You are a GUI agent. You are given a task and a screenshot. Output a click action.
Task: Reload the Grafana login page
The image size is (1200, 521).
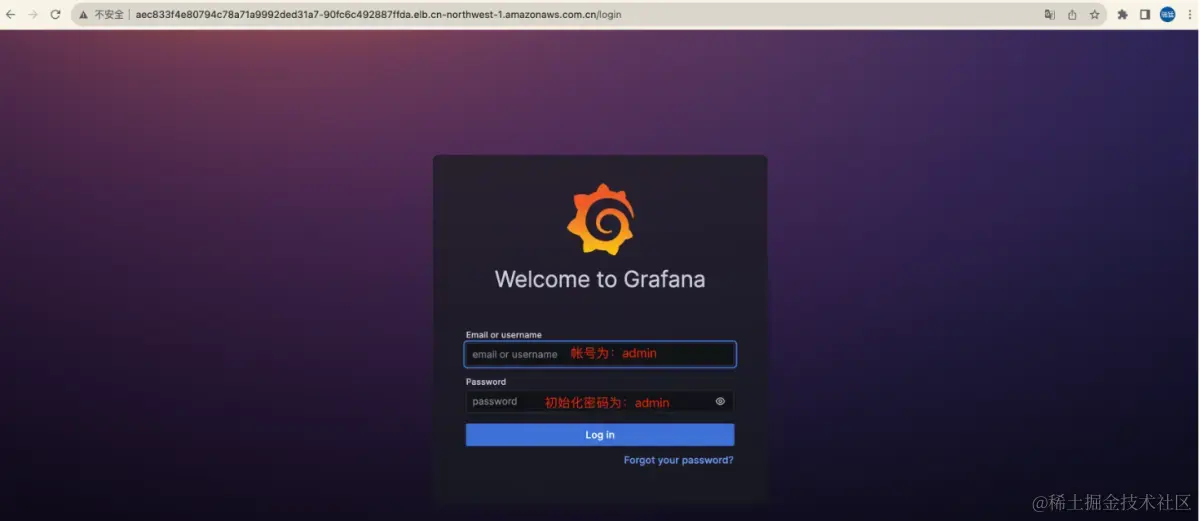(55, 15)
